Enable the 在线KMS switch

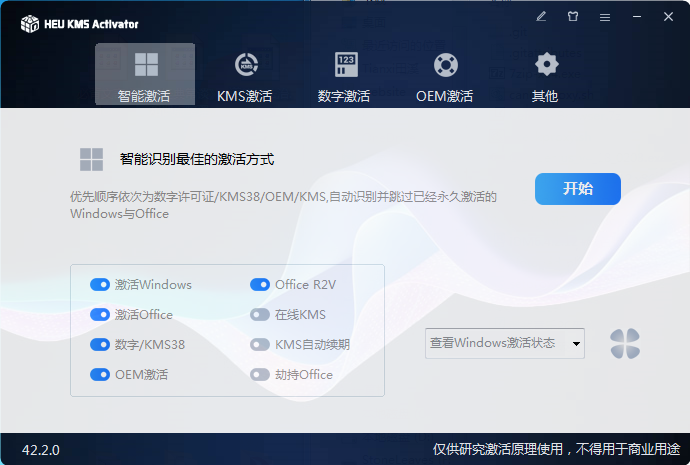(260, 315)
